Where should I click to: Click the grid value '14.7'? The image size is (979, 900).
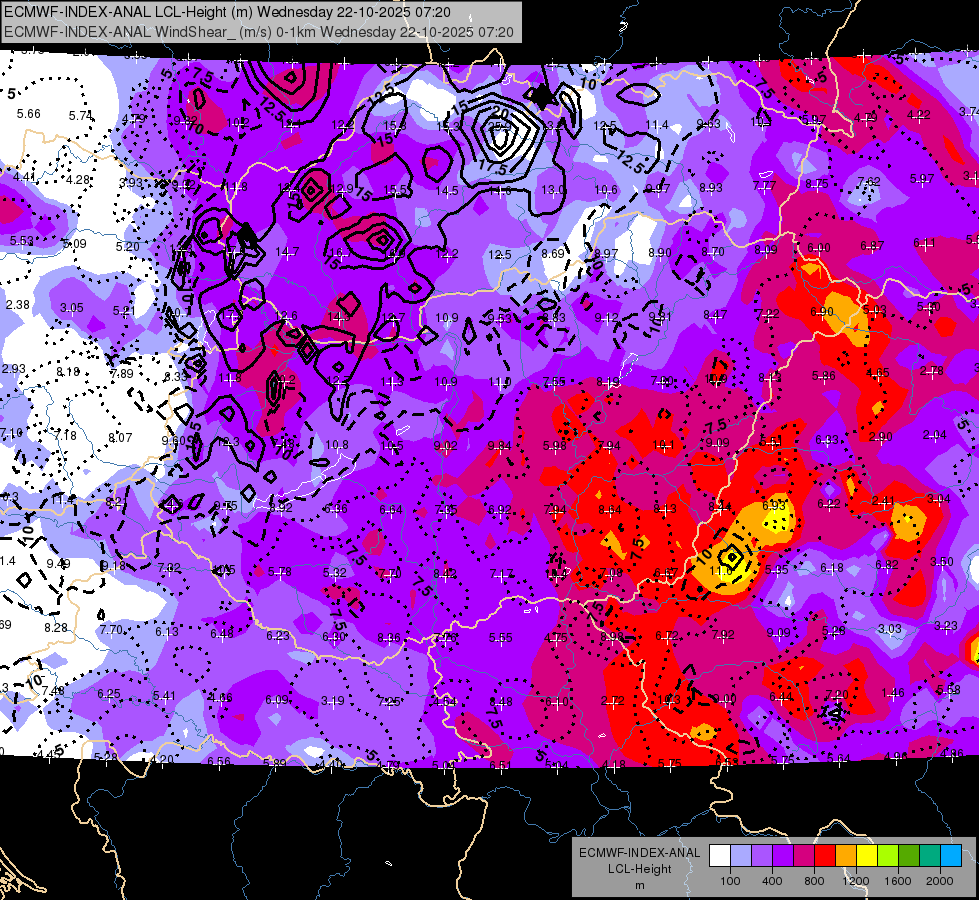pos(287,252)
